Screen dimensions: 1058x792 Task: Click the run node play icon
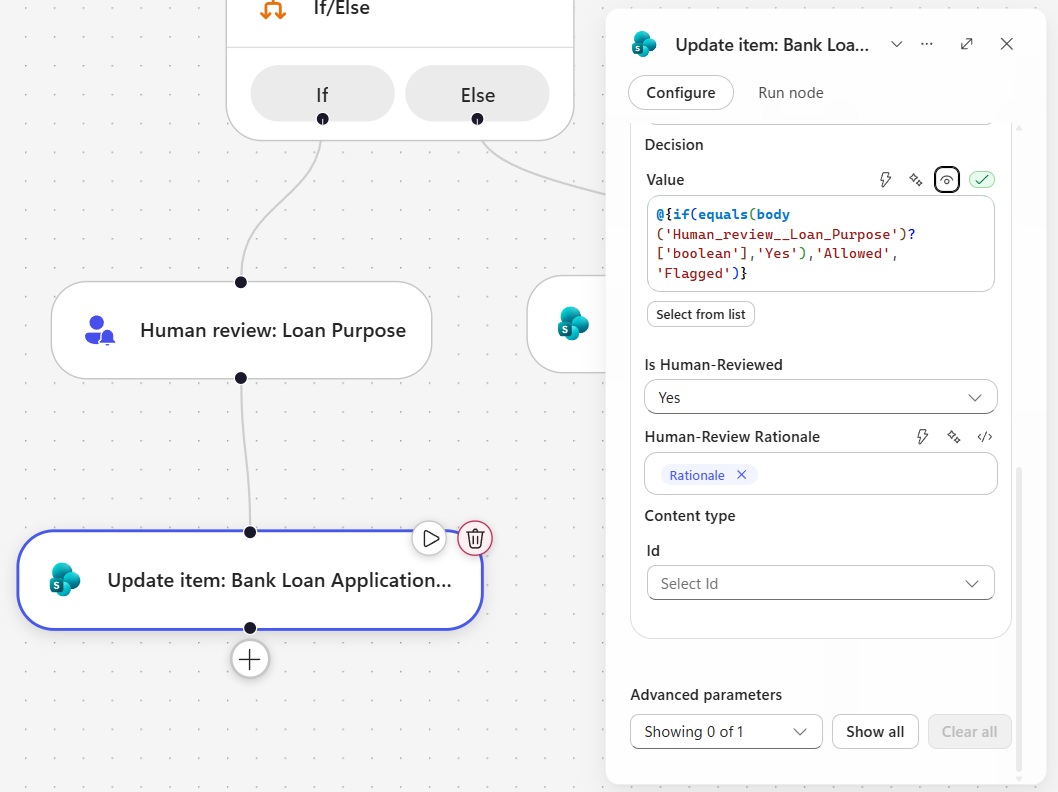click(x=430, y=538)
